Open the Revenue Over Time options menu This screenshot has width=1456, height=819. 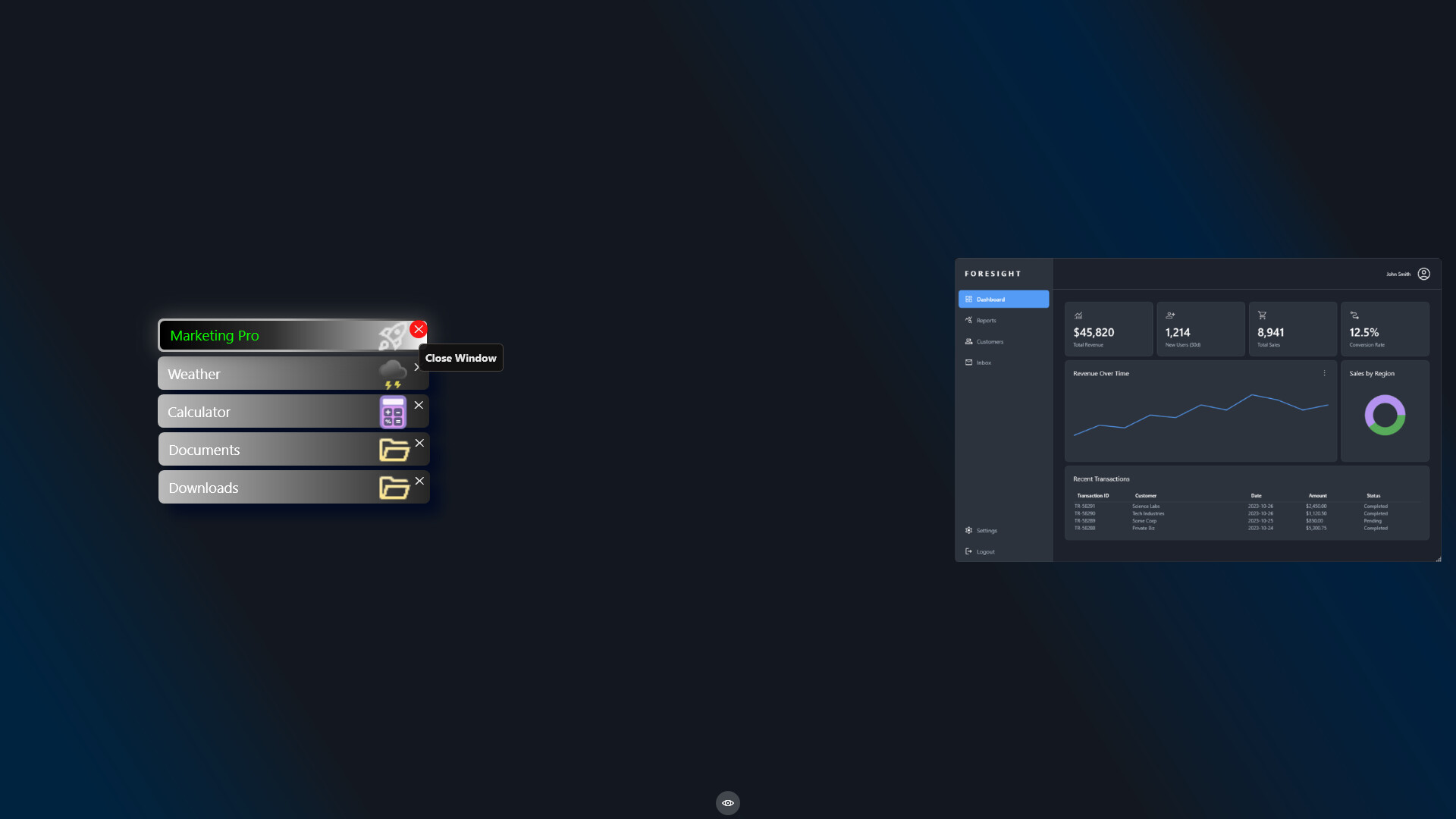click(x=1324, y=373)
